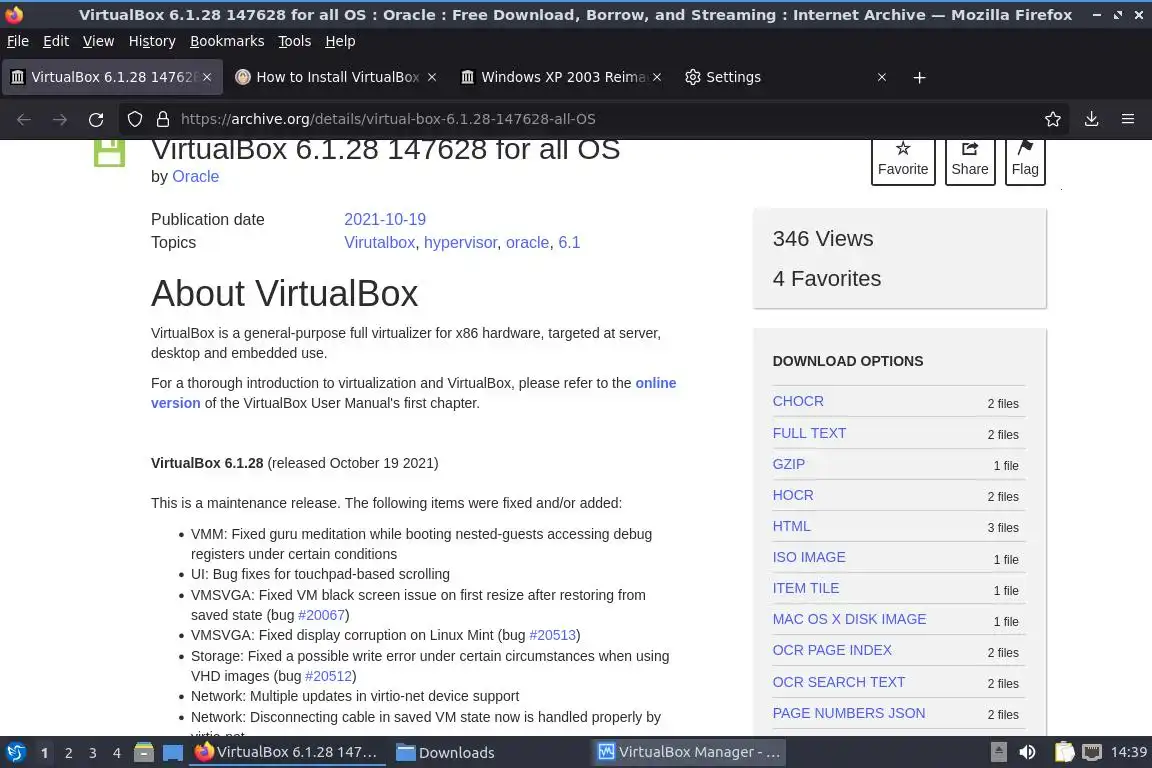Open the volume control in system tray
This screenshot has height=768, width=1152.
1027,752
